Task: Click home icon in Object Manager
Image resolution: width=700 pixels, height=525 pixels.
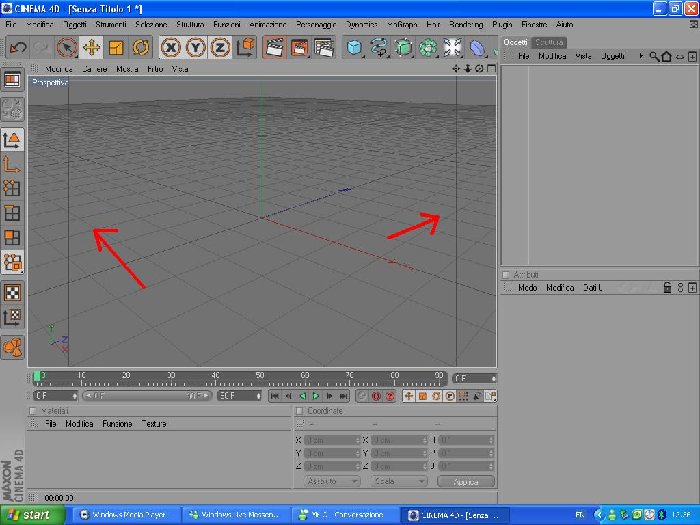Action: [667, 57]
